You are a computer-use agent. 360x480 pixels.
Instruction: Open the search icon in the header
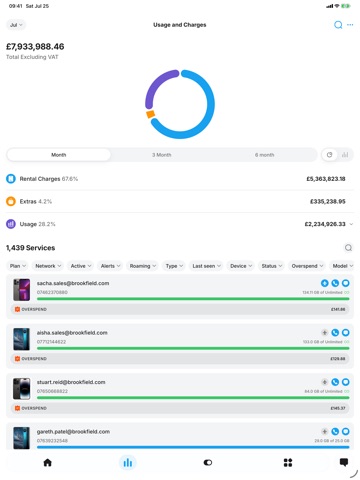338,25
